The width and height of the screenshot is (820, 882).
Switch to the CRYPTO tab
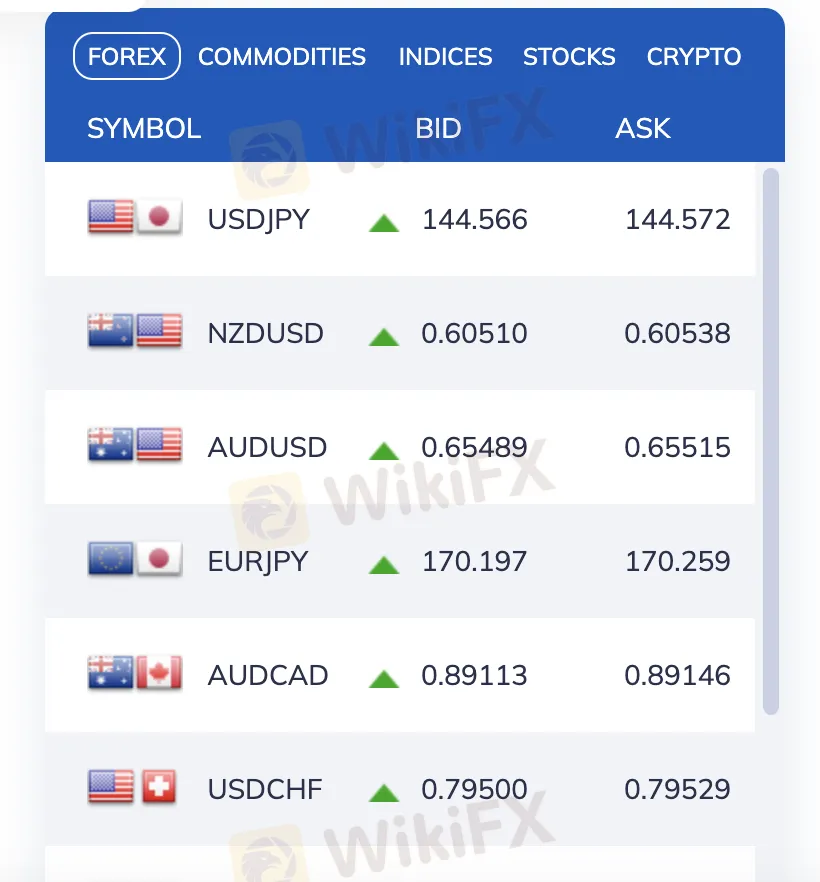click(694, 57)
